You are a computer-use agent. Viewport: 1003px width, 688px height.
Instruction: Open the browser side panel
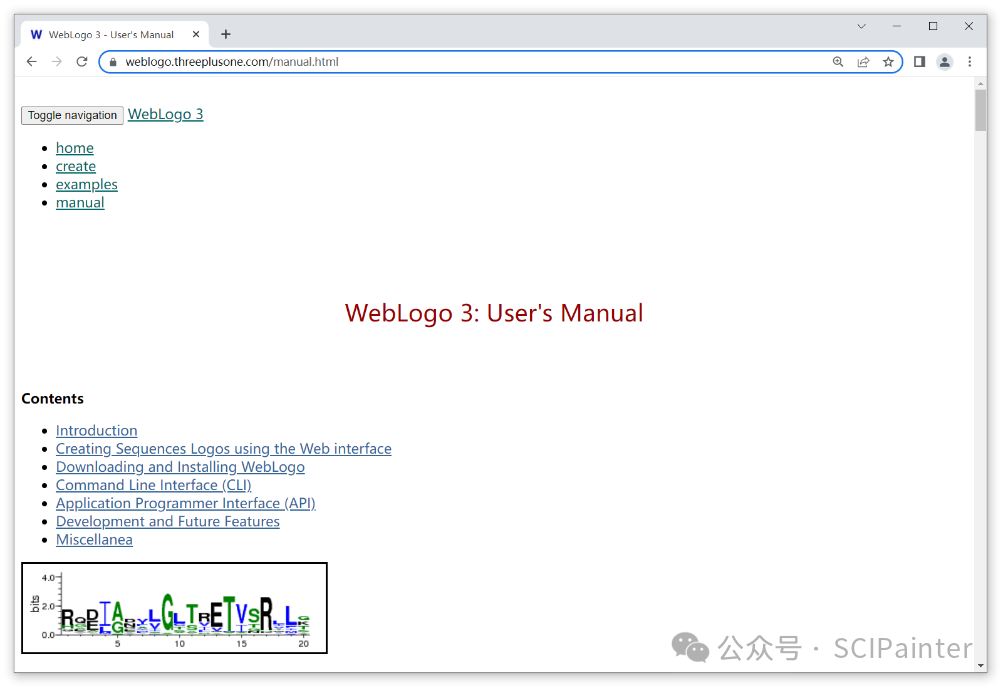pyautogui.click(x=919, y=62)
